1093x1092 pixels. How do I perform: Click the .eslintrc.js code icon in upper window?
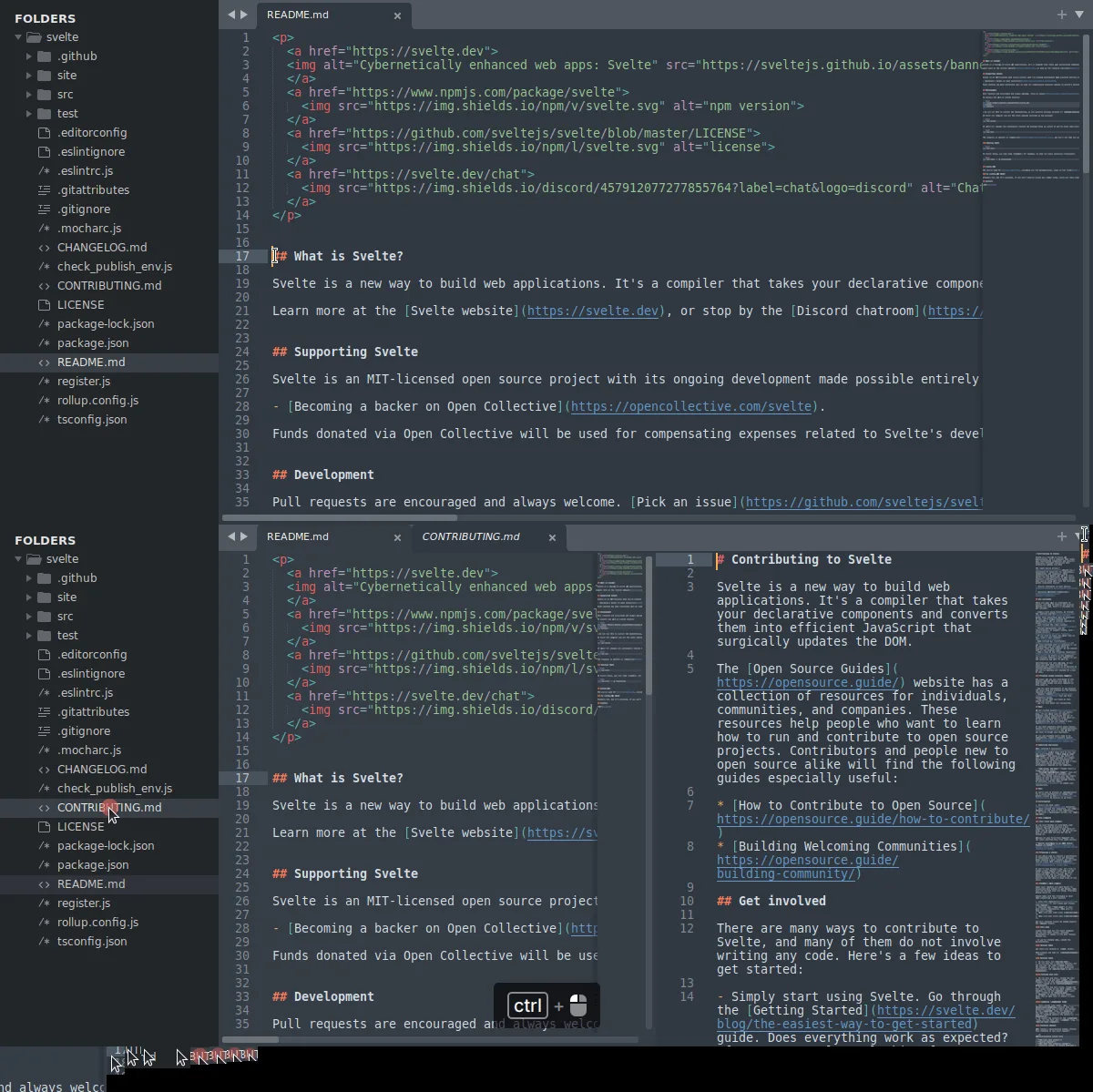[x=44, y=171]
